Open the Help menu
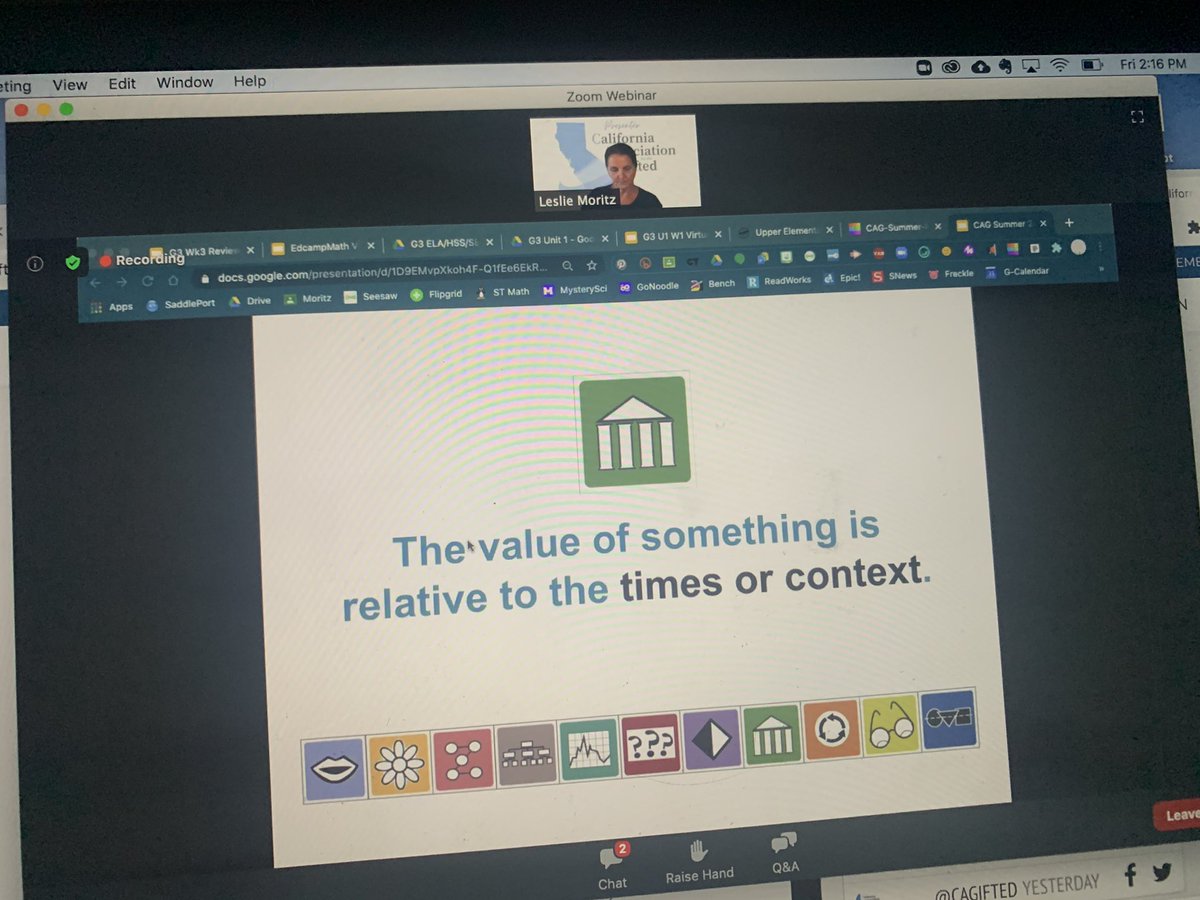Screen dimensions: 1200x900 250,81
